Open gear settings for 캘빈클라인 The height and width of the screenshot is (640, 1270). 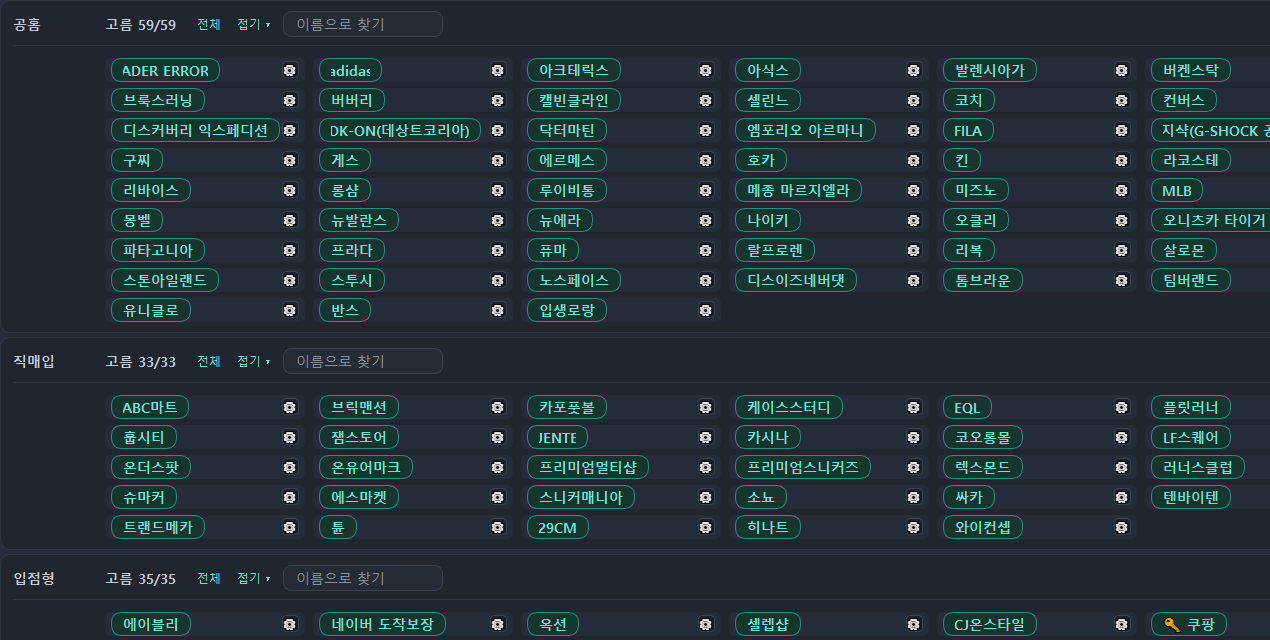706,100
